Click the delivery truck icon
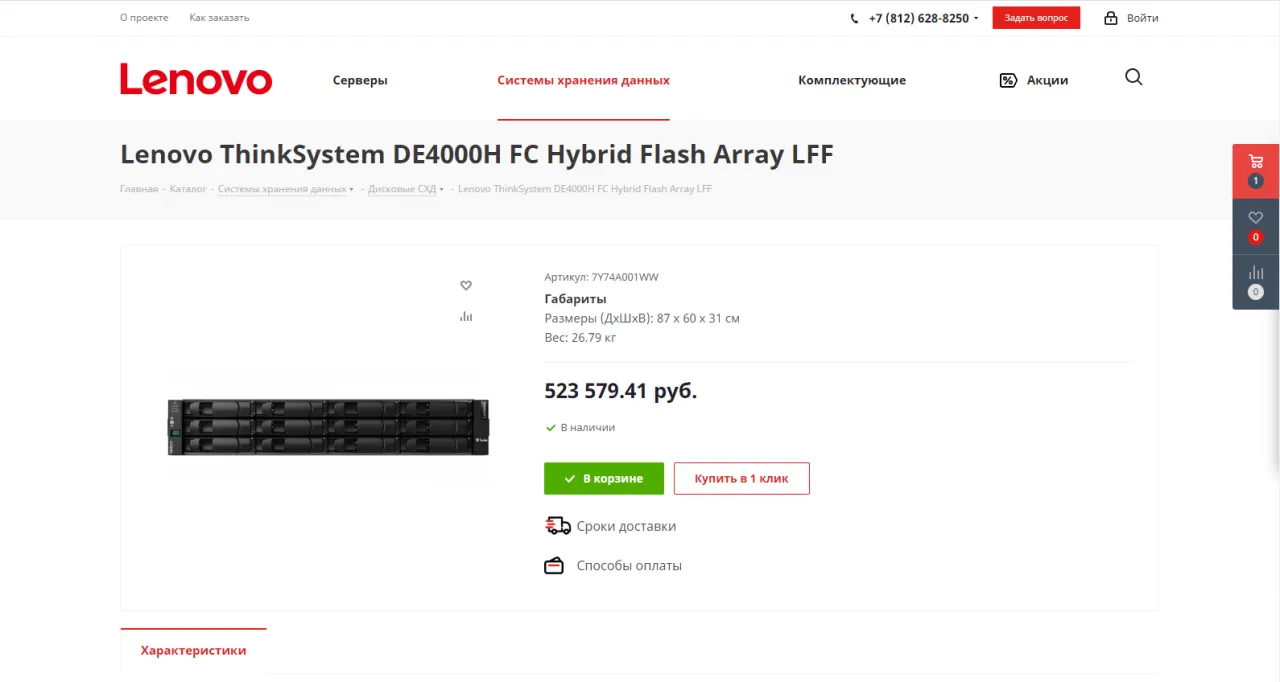Viewport: 1280px width, 682px height. (x=557, y=526)
